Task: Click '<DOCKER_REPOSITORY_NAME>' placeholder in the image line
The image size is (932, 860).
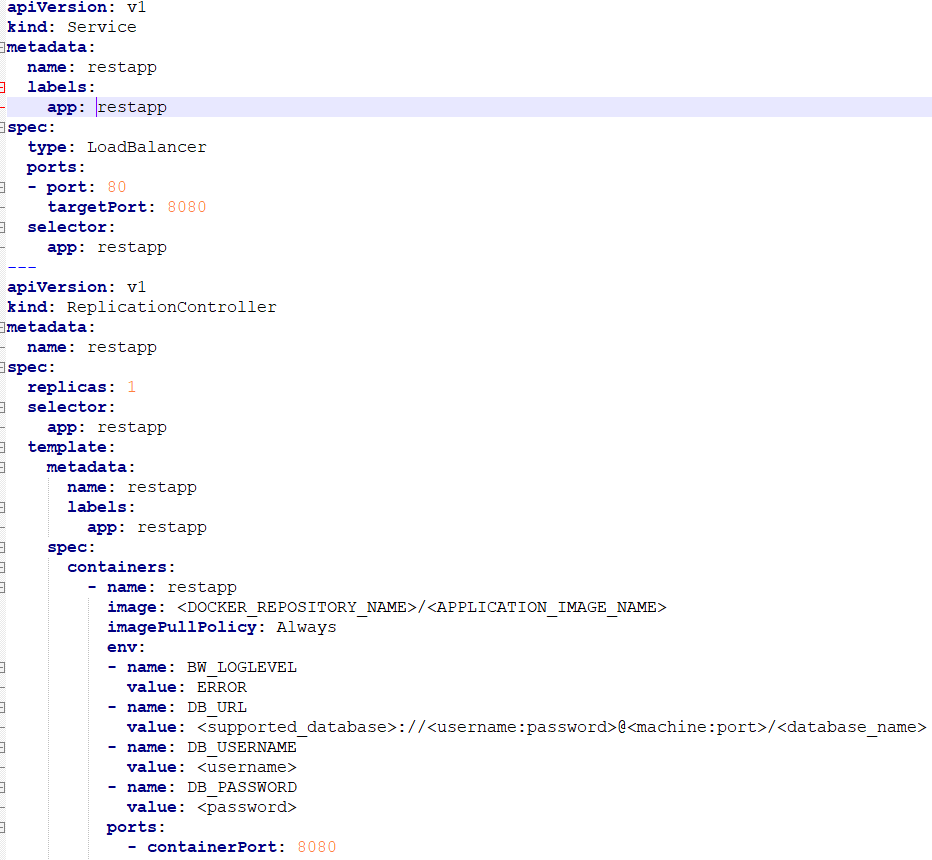Action: pyautogui.click(x=297, y=607)
